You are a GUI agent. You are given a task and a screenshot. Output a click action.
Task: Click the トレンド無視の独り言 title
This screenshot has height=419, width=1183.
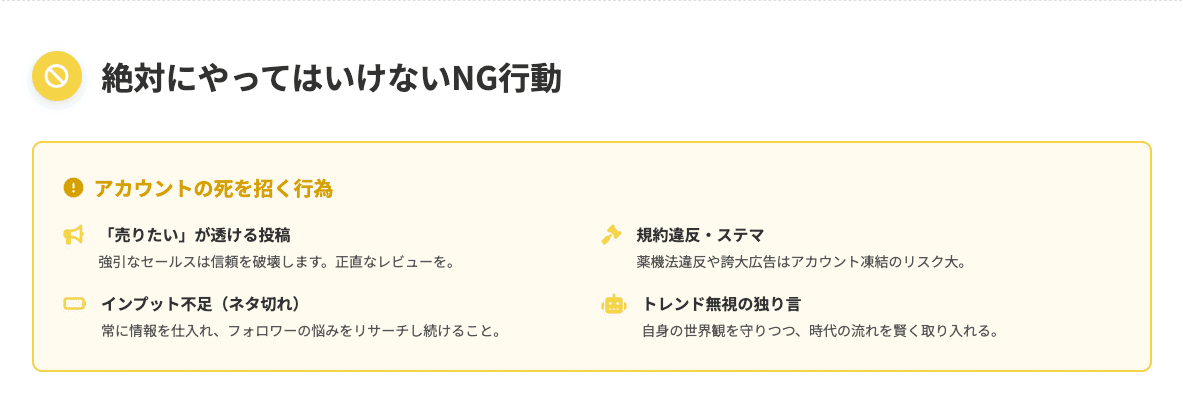(721, 303)
